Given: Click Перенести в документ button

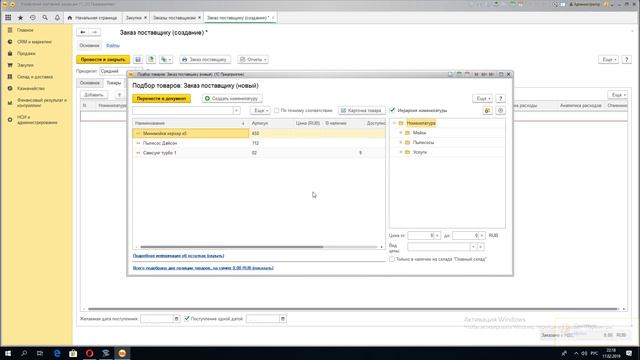Looking at the screenshot, I should point(161,98).
